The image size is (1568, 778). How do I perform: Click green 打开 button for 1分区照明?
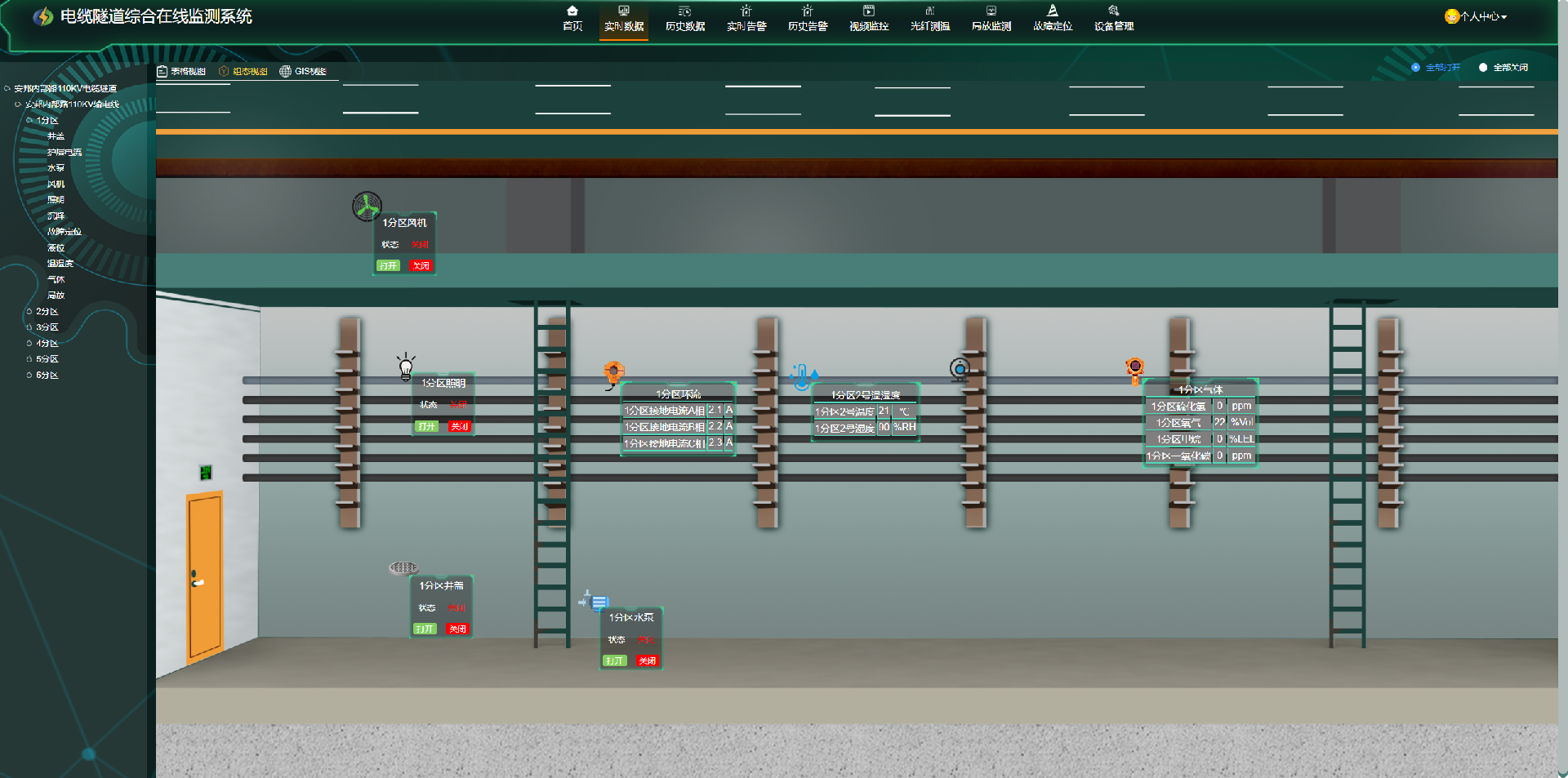click(427, 426)
